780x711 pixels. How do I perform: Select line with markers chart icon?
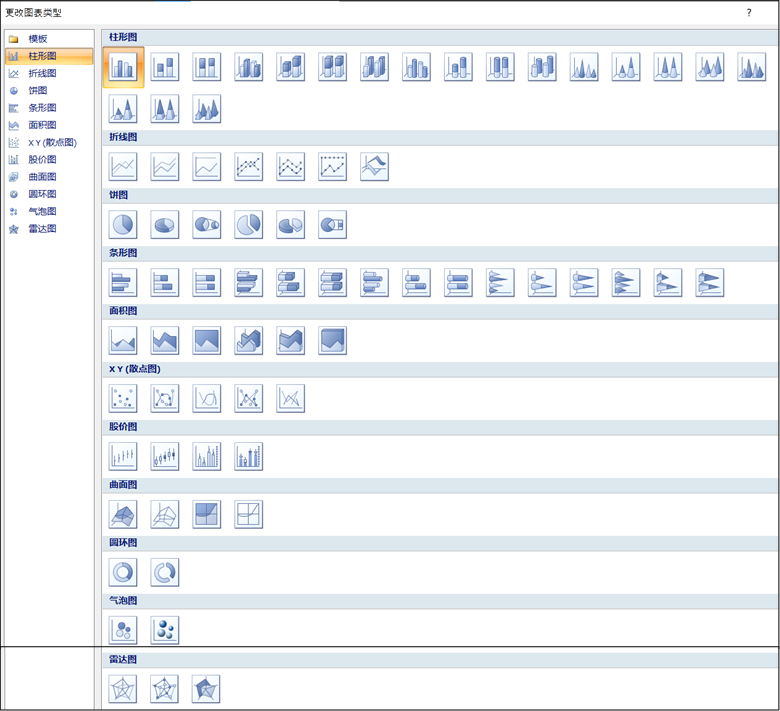pos(248,167)
